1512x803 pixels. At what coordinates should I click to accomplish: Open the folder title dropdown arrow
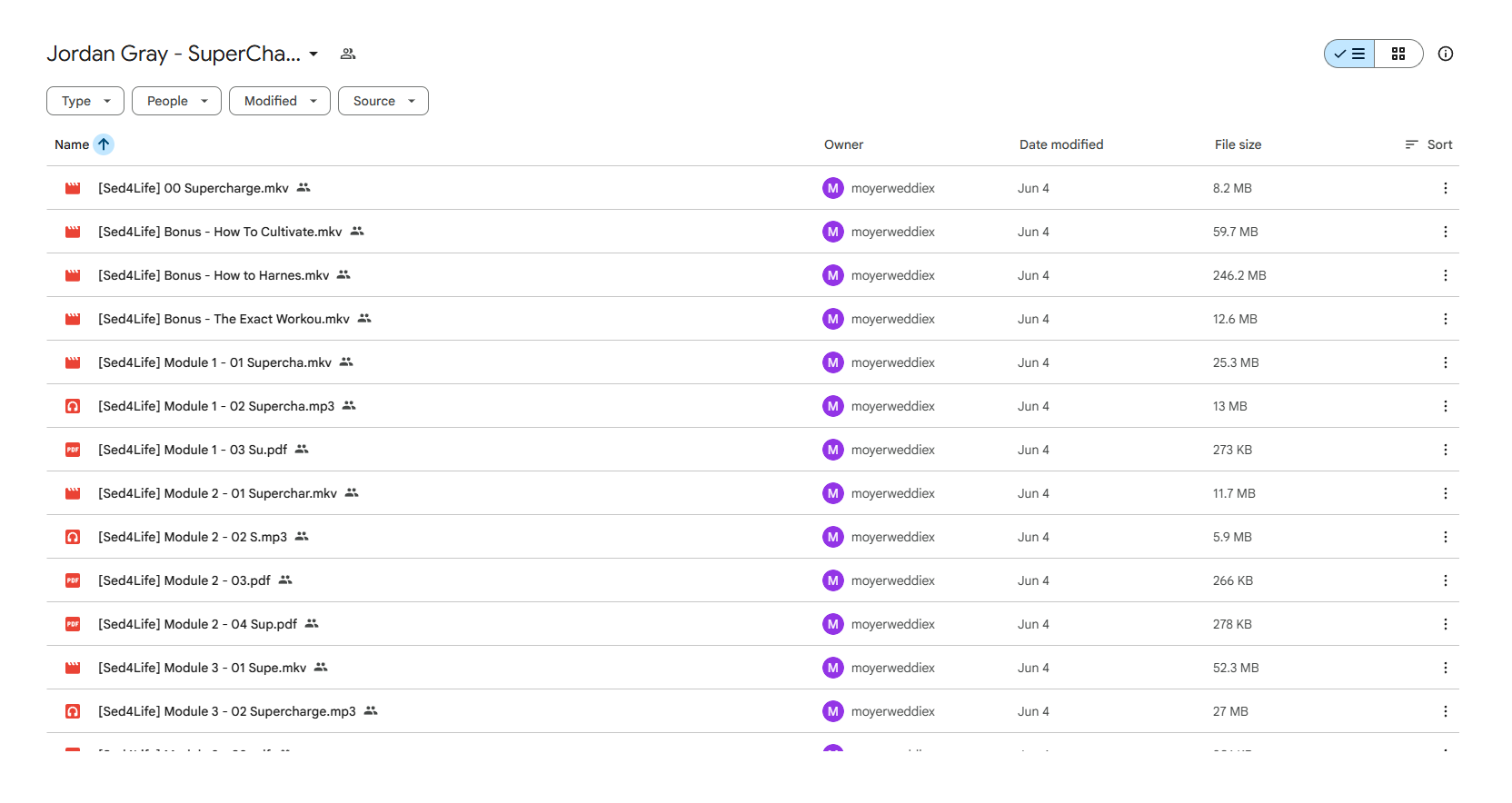pyautogui.click(x=313, y=54)
